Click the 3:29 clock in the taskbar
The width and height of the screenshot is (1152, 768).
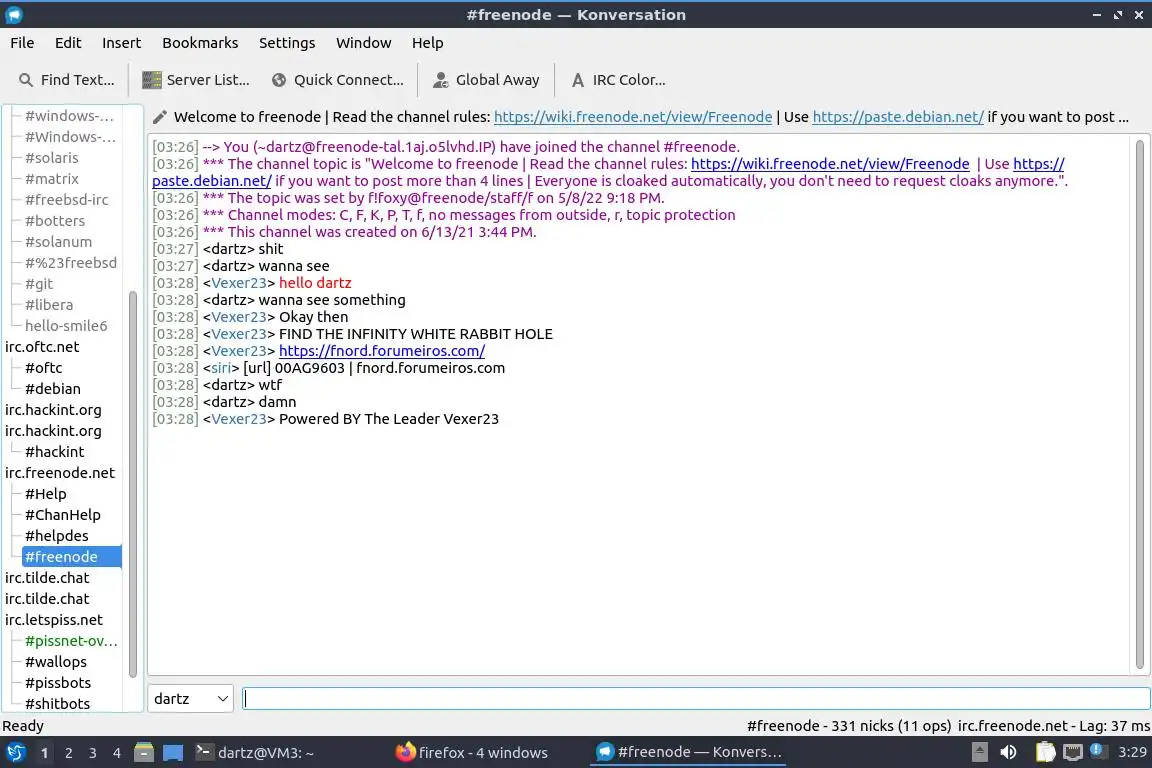coord(1131,752)
